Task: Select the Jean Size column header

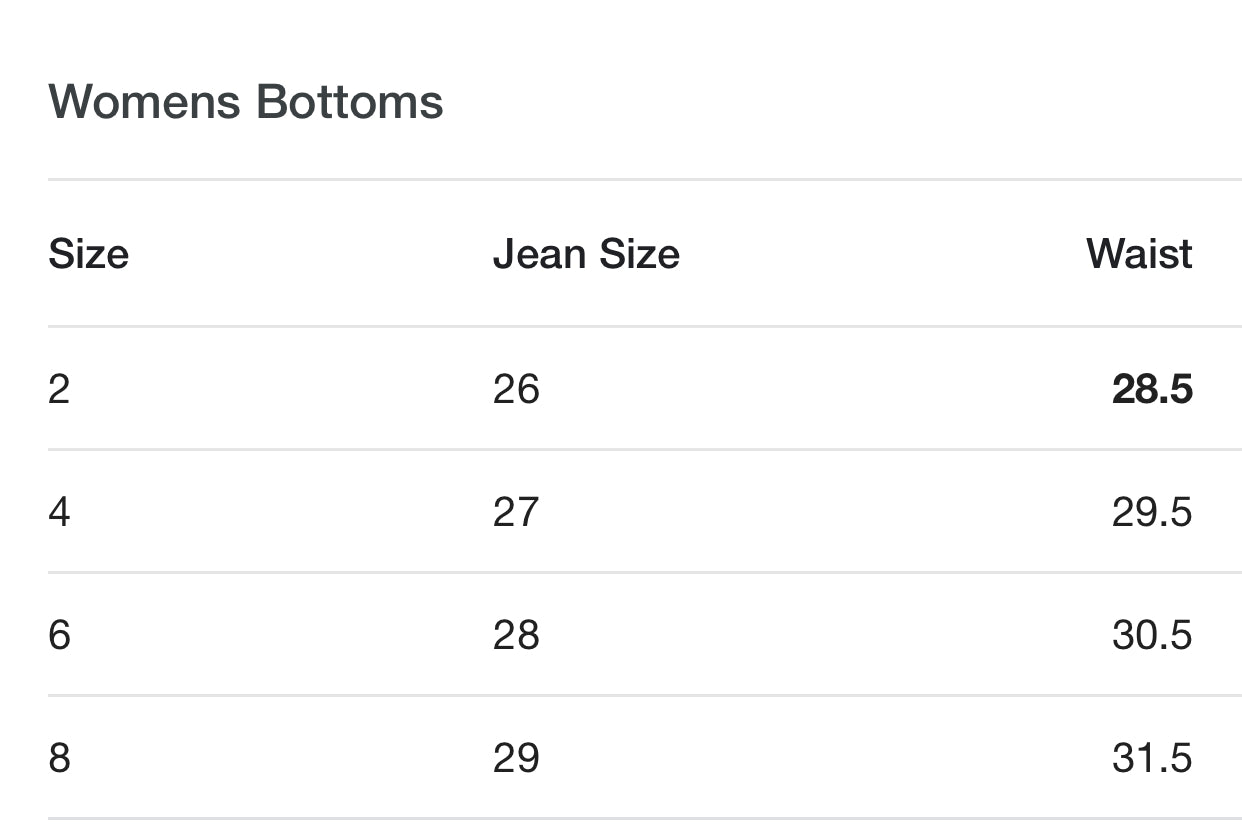Action: (586, 254)
